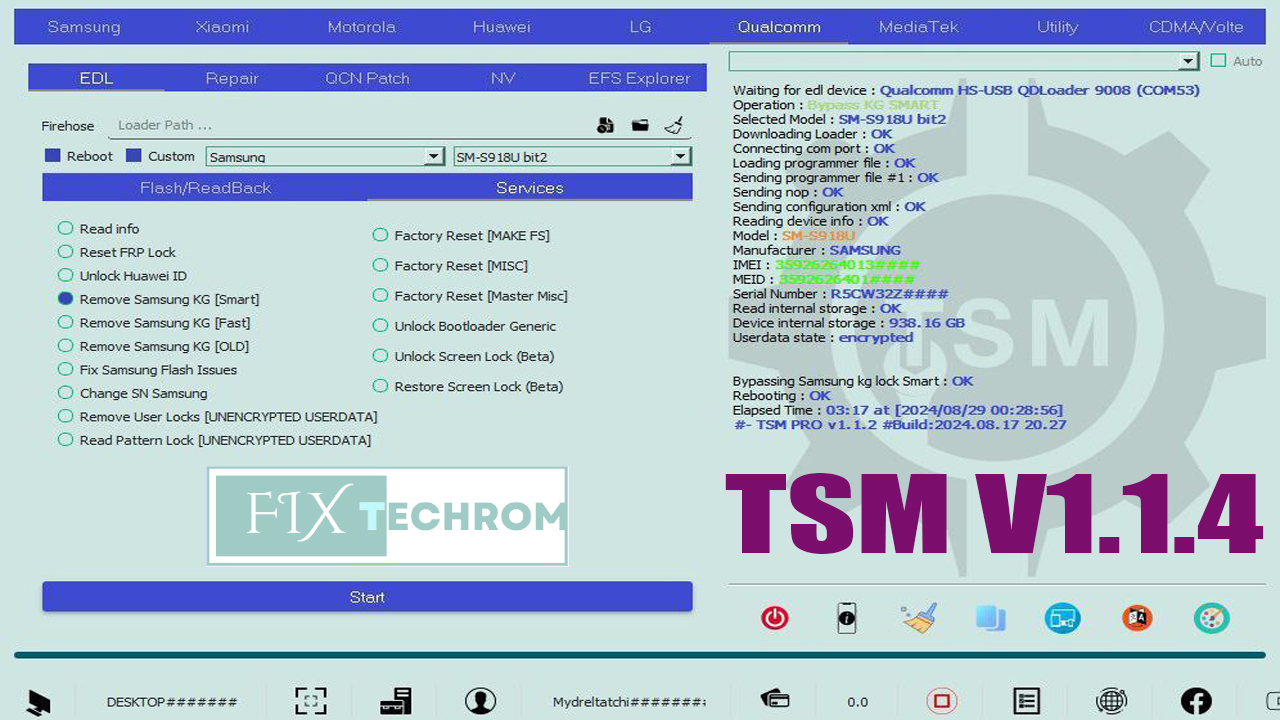Viewport: 1280px width, 720px height.
Task: Click the computer icon beside DESKTOP name
Action: tap(38, 702)
